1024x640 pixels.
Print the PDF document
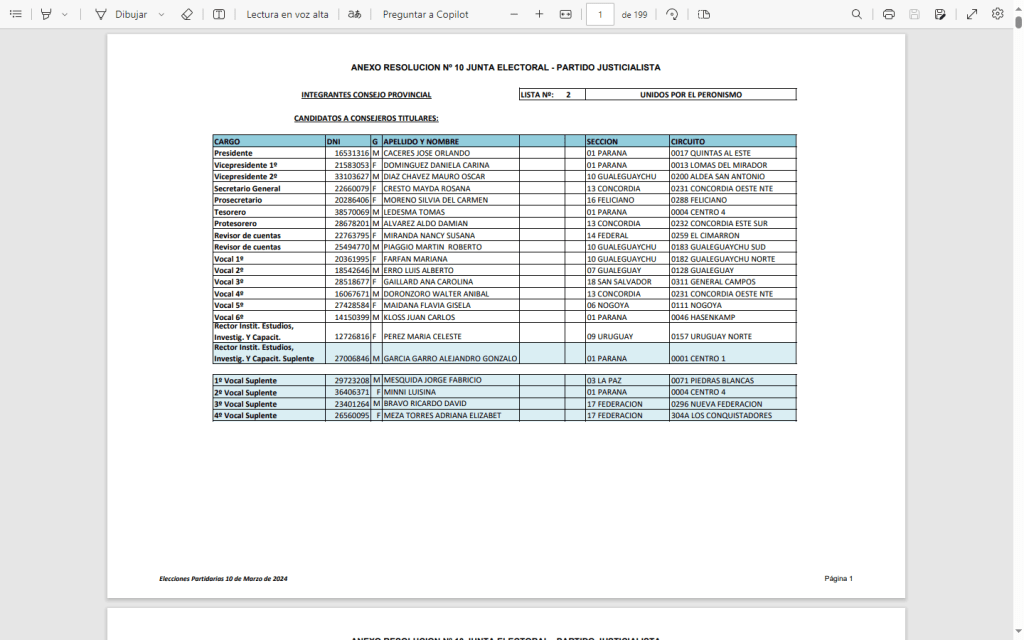889,14
